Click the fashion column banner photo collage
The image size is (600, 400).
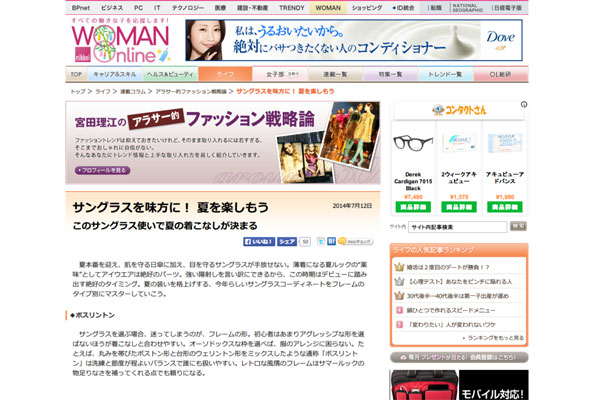328,142
